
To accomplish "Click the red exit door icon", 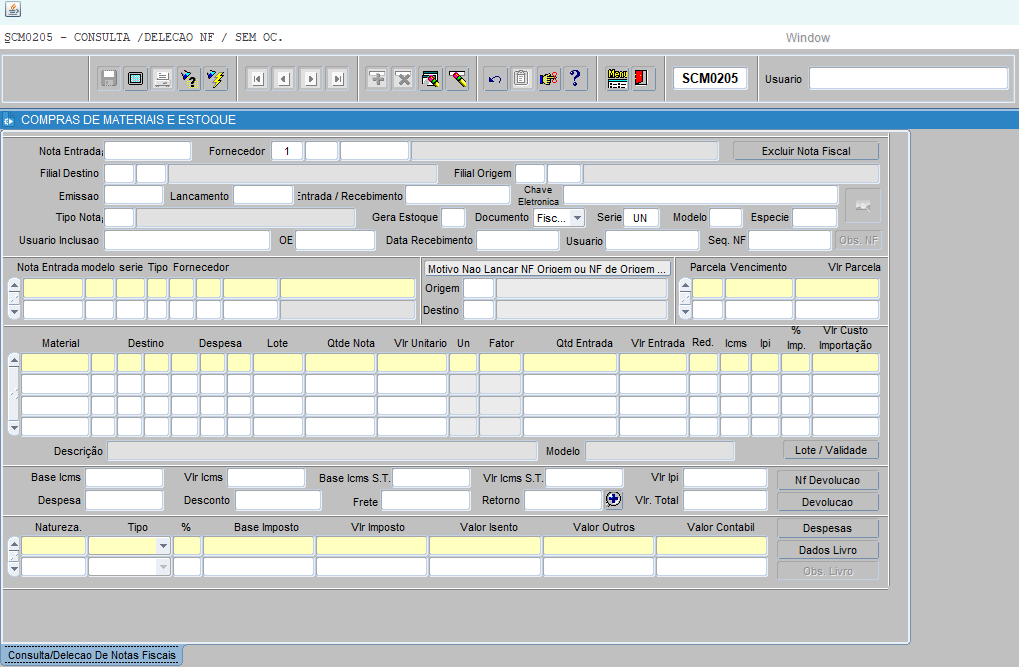I will (643, 79).
